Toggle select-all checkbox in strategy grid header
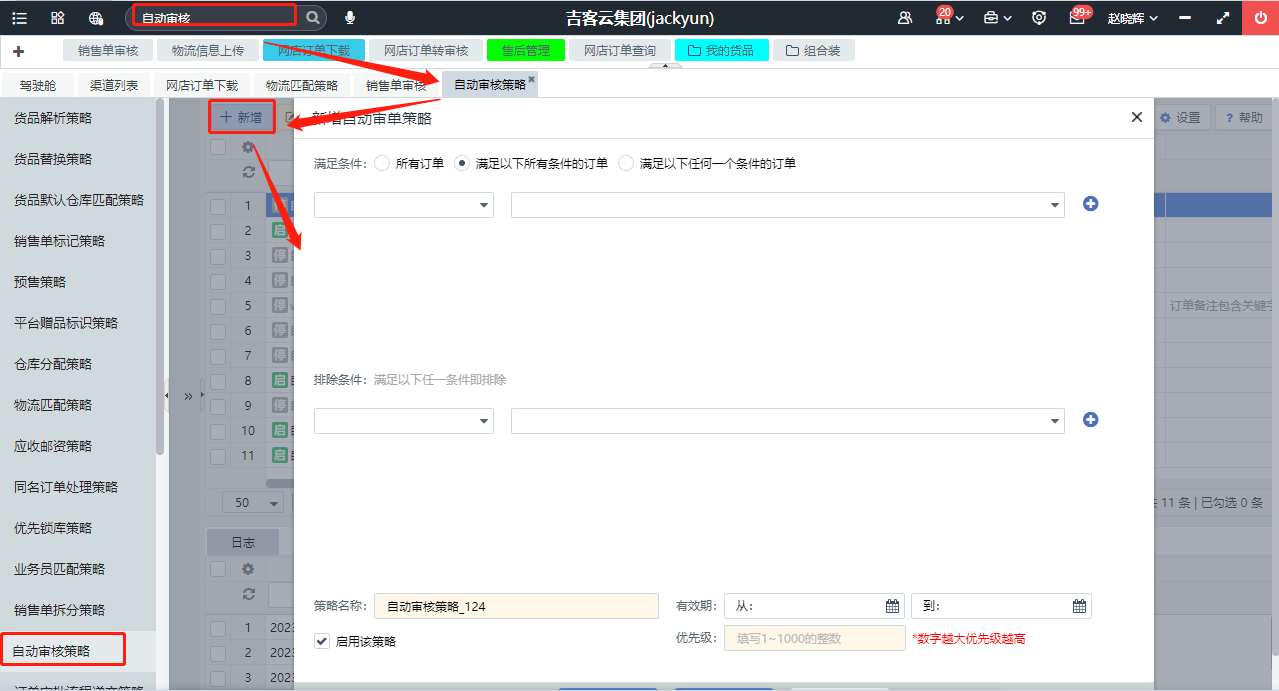The width and height of the screenshot is (1279, 691). (218, 147)
